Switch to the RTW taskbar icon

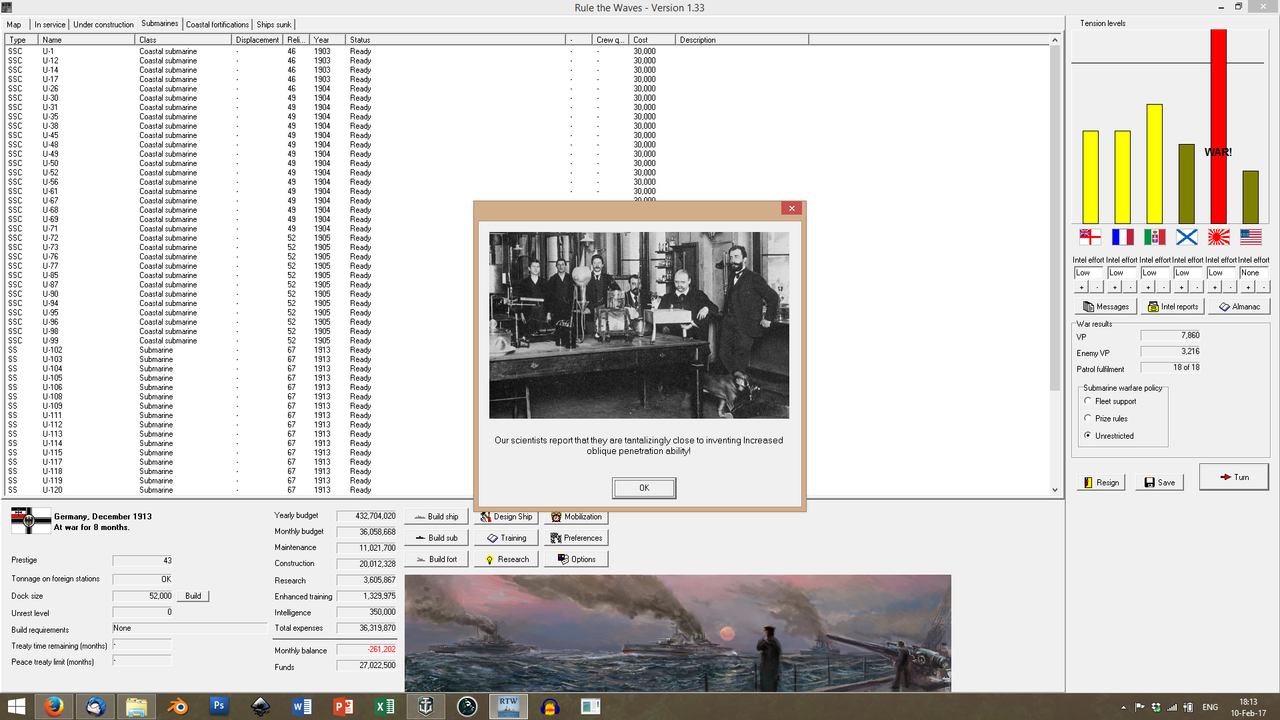pos(507,706)
